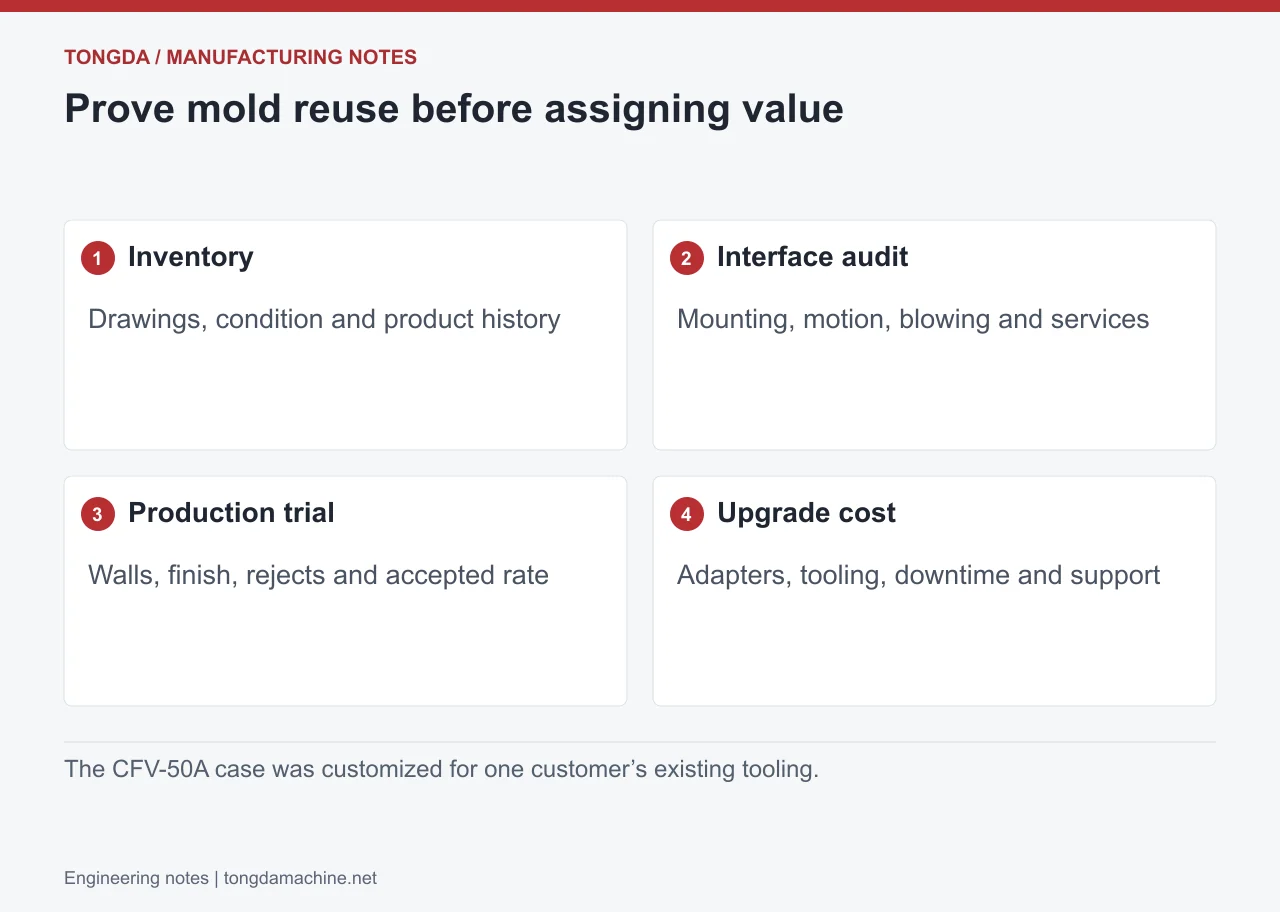Click 'Drawings, condition and product history' text
This screenshot has width=1280, height=912.
[324, 319]
